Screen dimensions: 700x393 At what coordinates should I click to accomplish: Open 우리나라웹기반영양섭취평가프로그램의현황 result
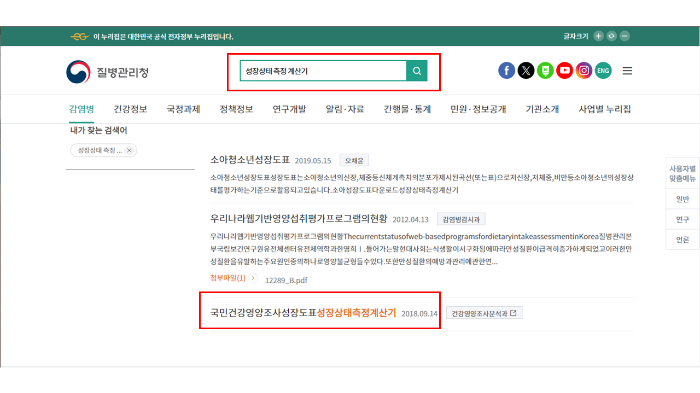coord(299,218)
